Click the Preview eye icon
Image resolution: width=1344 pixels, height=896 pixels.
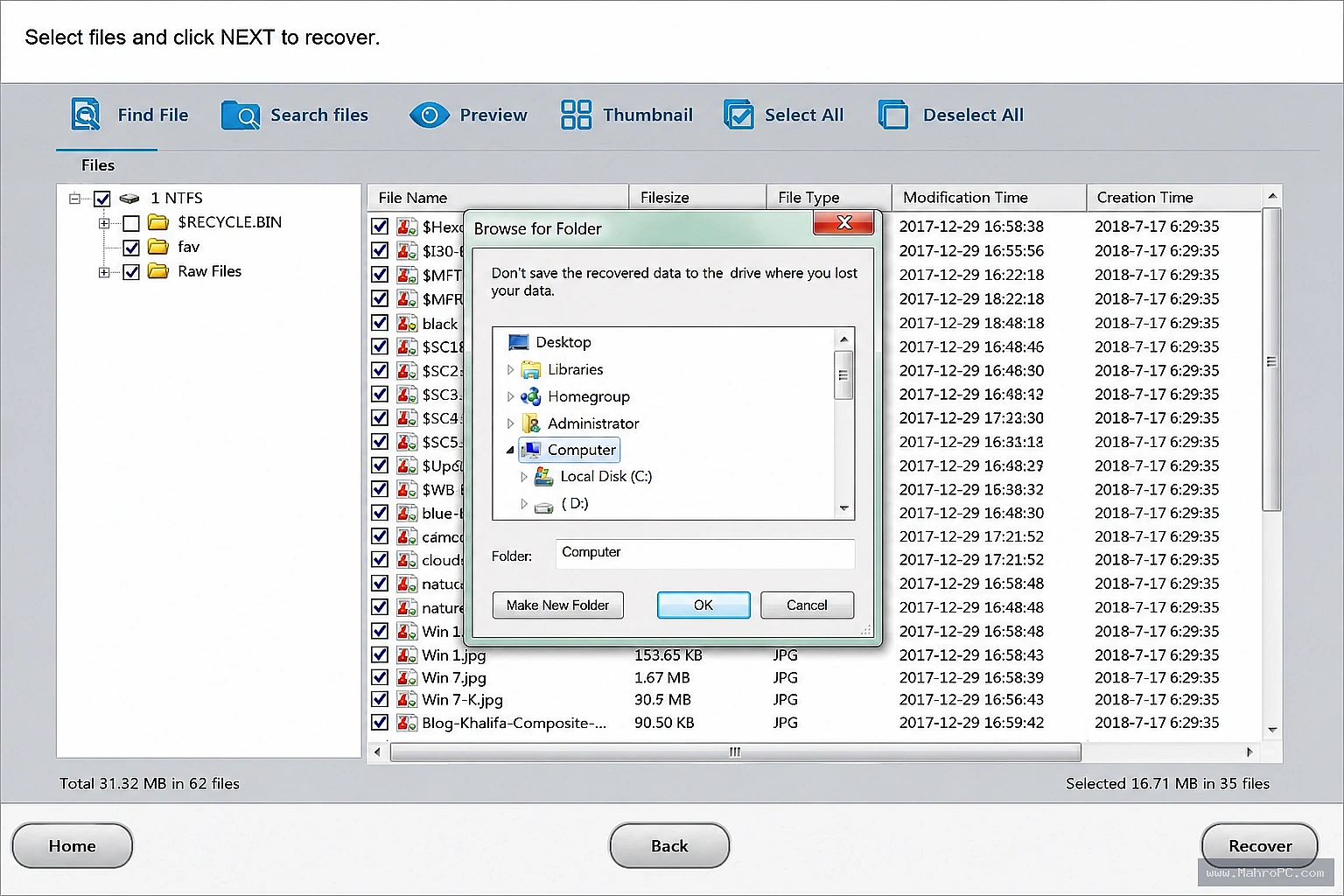429,115
